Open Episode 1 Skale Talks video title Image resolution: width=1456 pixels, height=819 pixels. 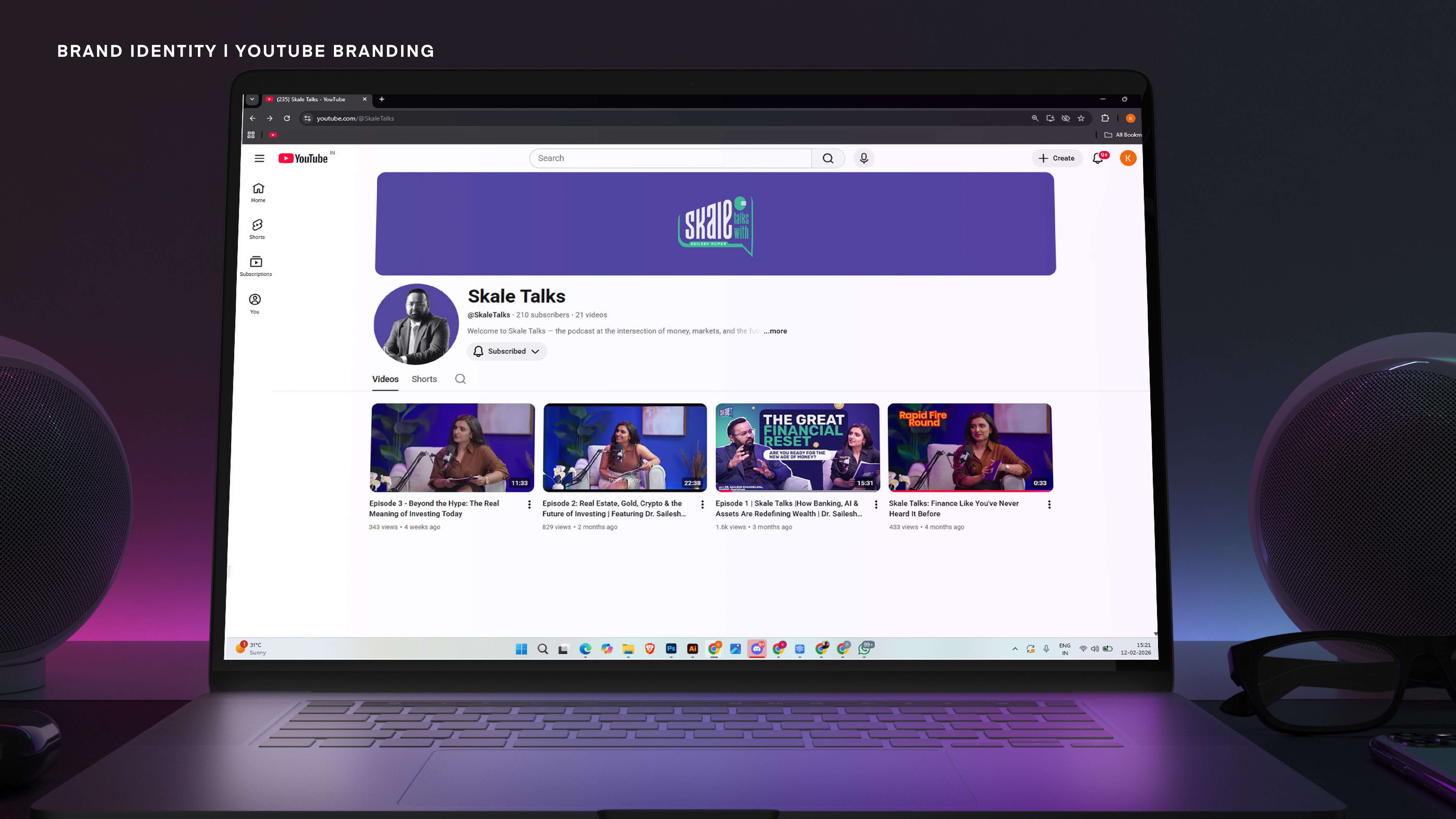pyautogui.click(x=789, y=509)
